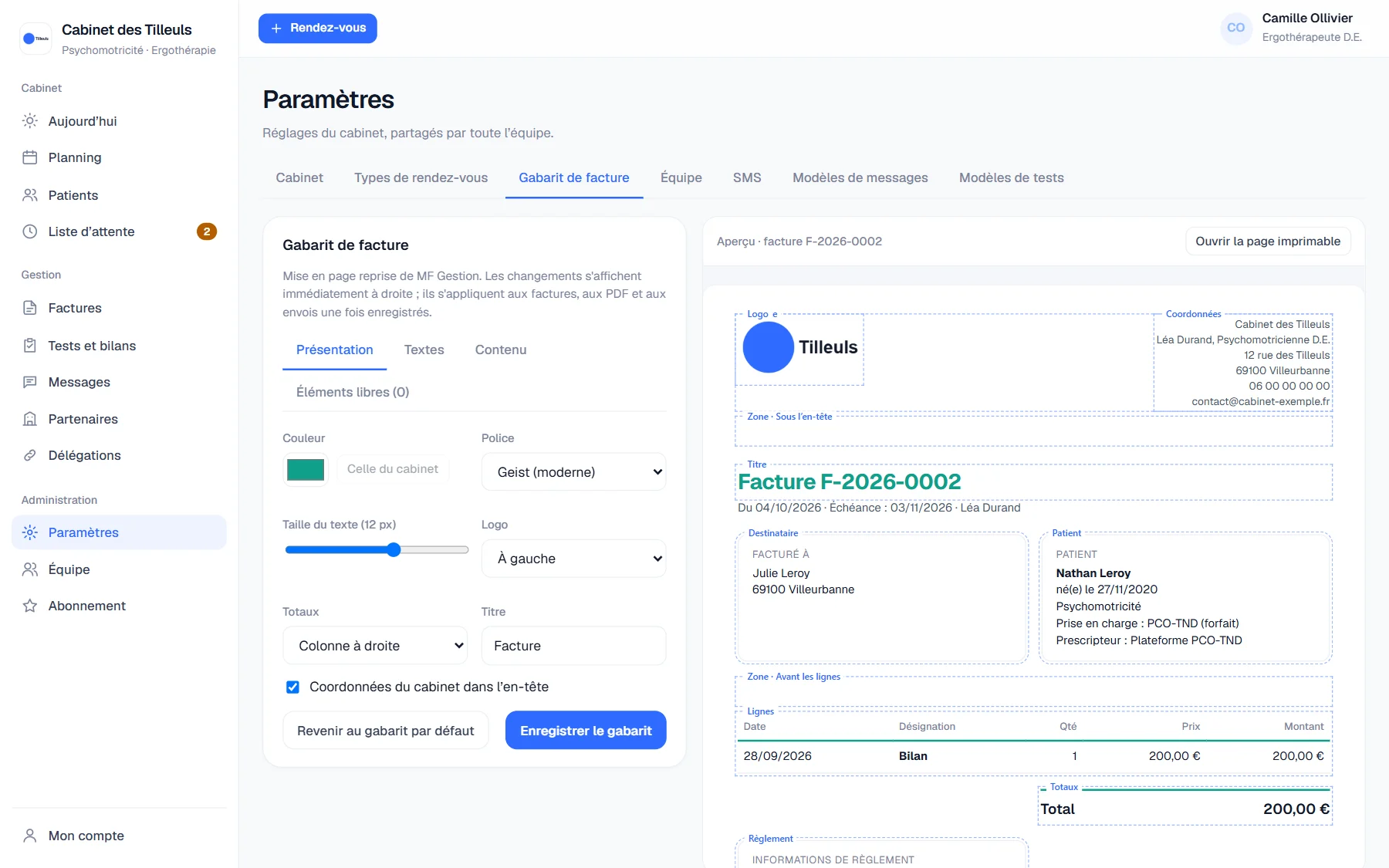
Task: Click the Délégations link icon
Action: (x=30, y=455)
